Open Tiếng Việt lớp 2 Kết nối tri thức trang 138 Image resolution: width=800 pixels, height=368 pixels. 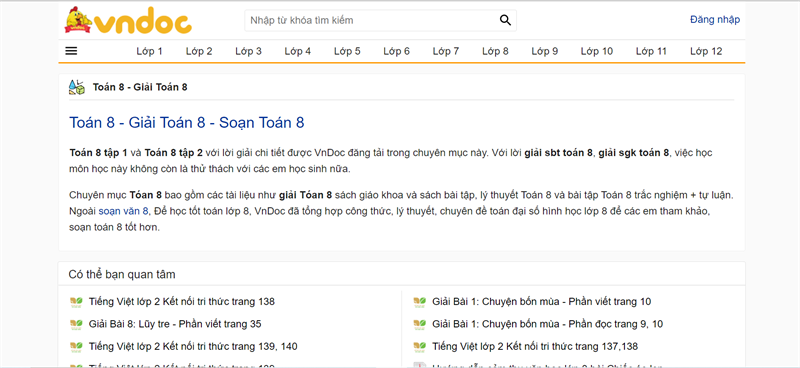coord(182,302)
